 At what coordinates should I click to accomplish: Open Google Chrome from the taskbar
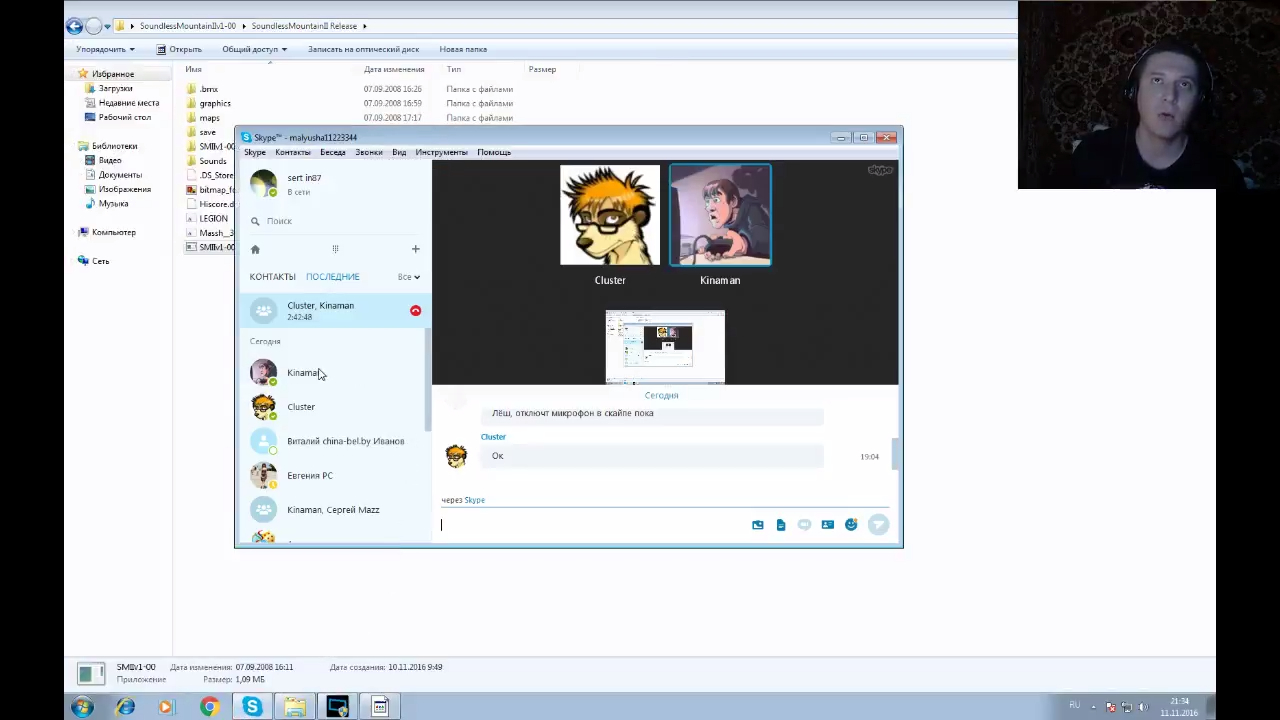pyautogui.click(x=209, y=707)
